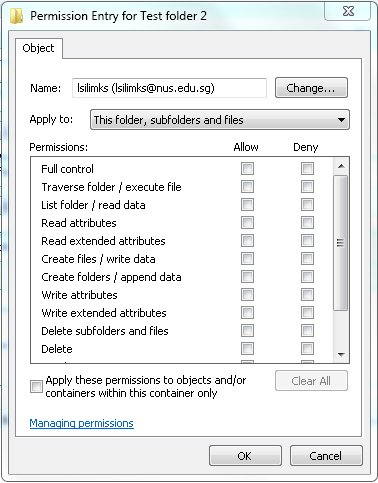Deny Delete permission
The image size is (378, 483).
pyautogui.click(x=307, y=349)
